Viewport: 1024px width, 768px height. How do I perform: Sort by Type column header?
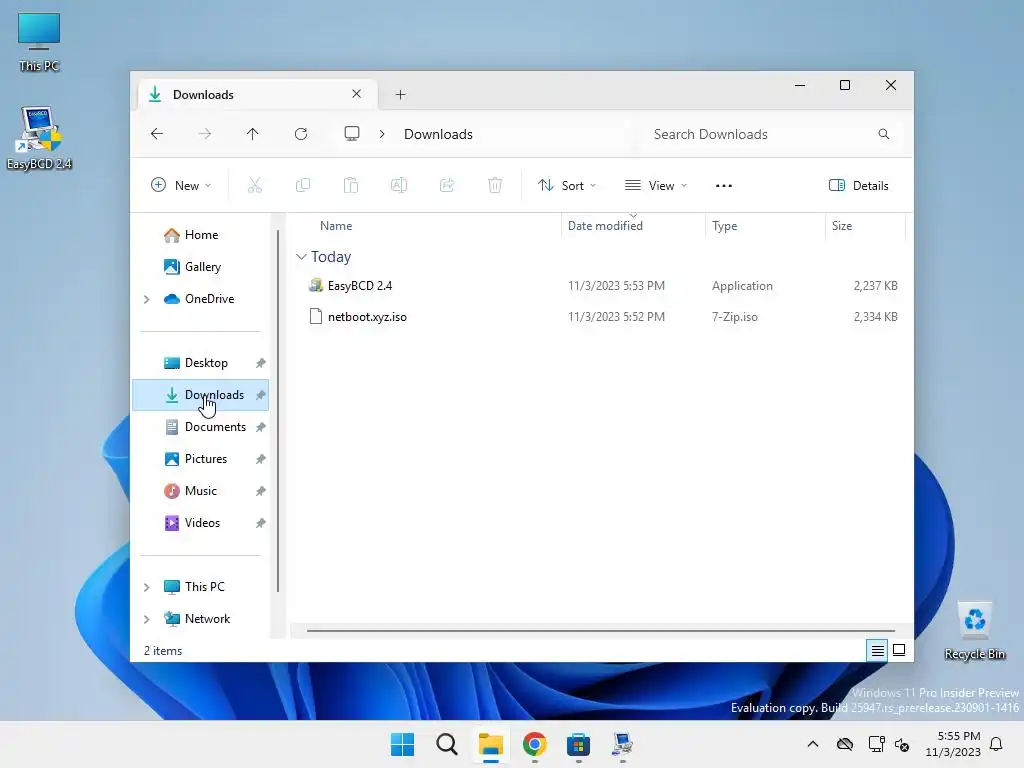pos(765,226)
